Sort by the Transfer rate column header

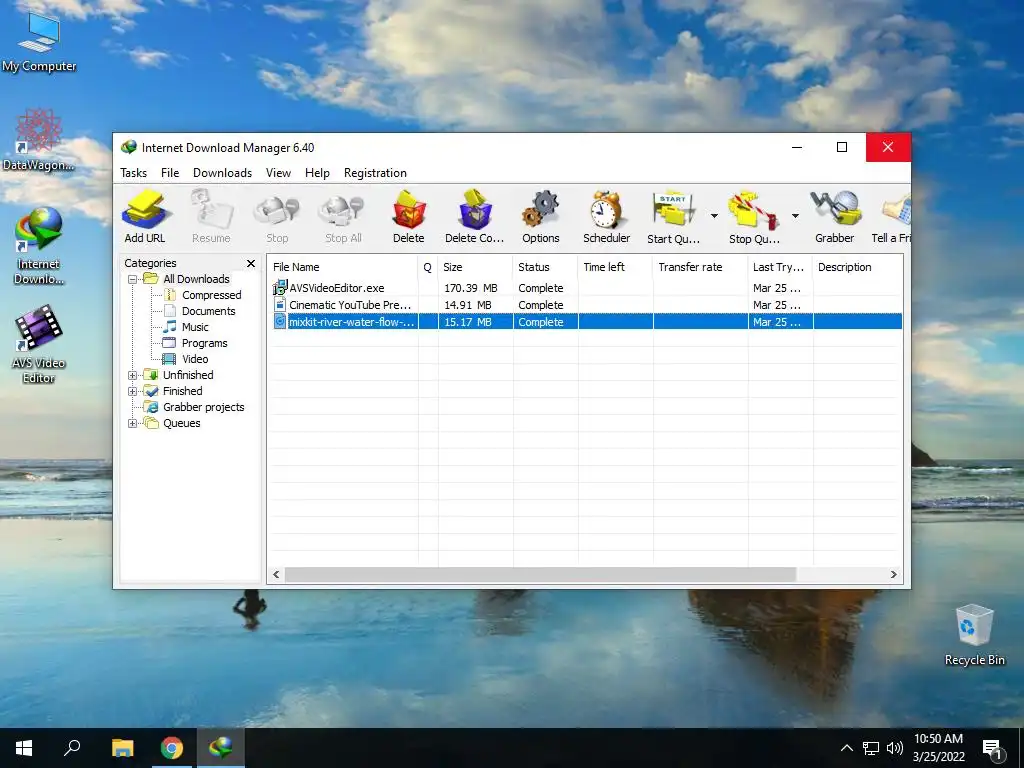coord(701,267)
